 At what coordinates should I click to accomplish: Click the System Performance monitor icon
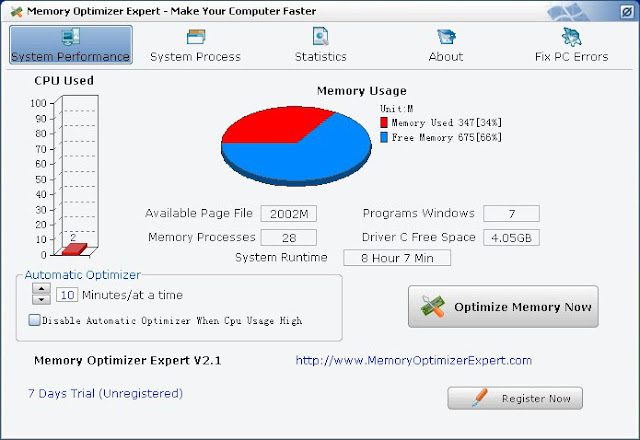pos(71,37)
